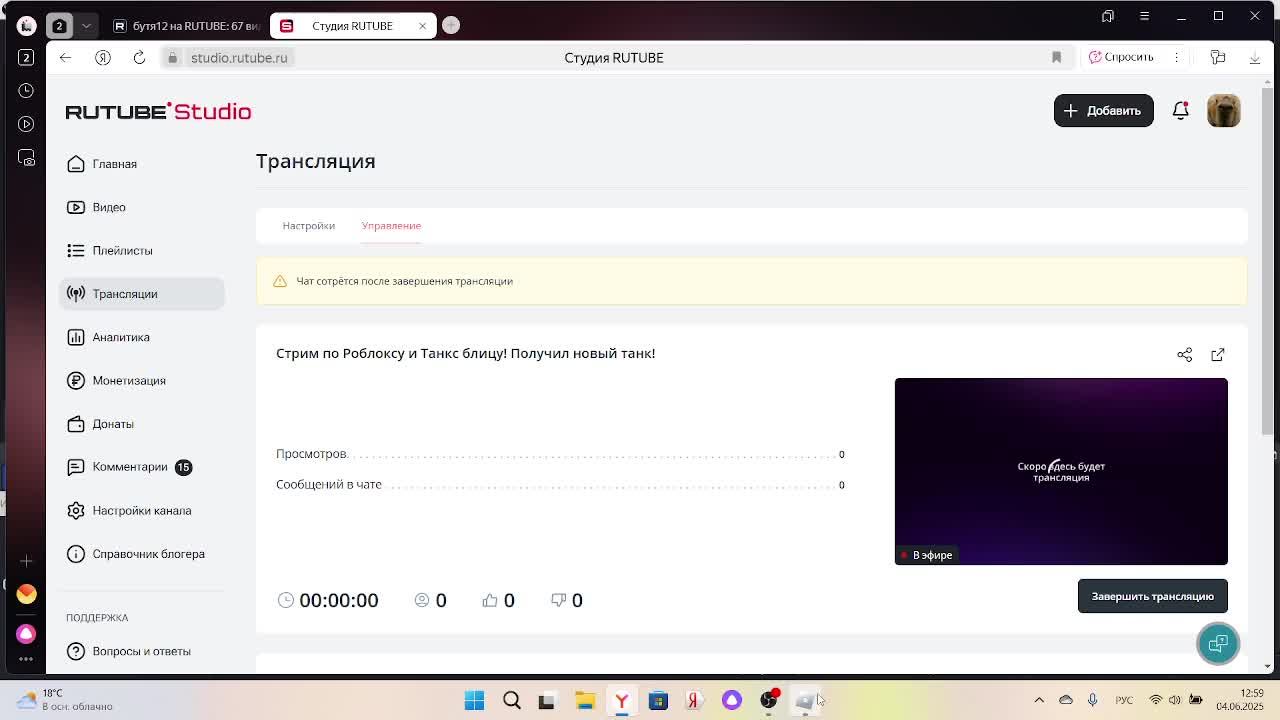Click the viewers count icon
This screenshot has height=720, width=1280.
coord(422,600)
